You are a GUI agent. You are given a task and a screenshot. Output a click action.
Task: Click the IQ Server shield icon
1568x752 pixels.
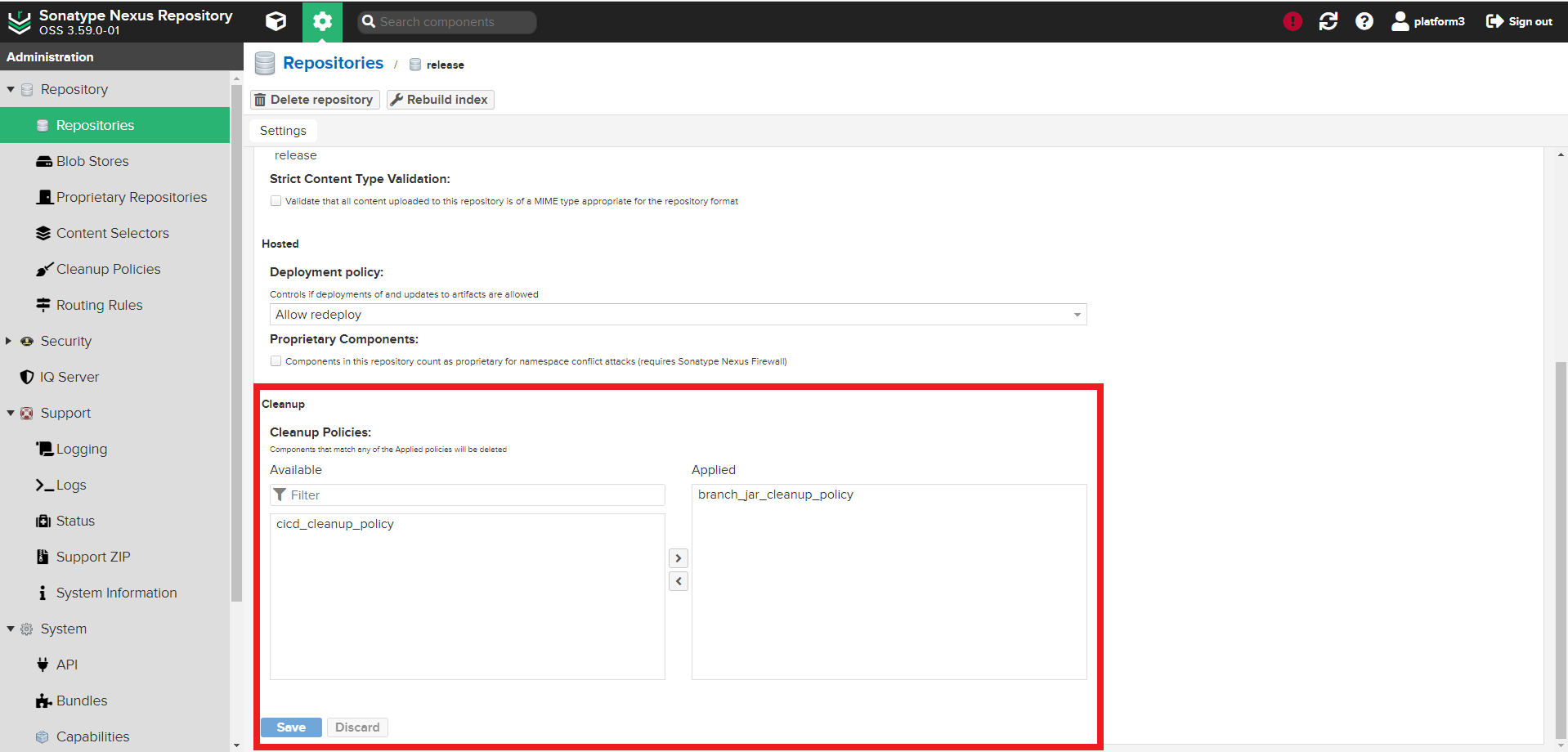tap(27, 377)
